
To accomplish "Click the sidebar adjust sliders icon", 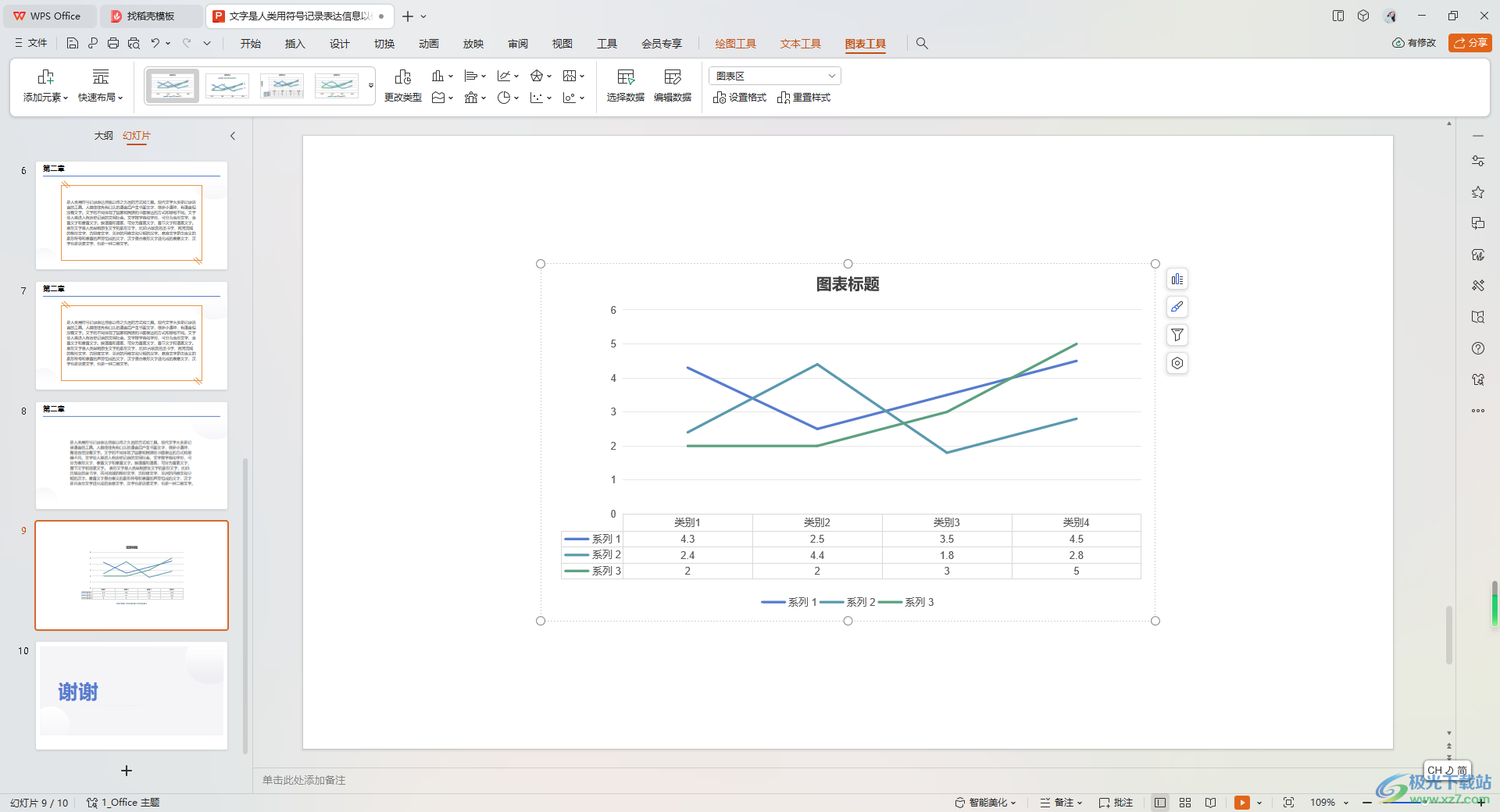I will click(x=1478, y=161).
